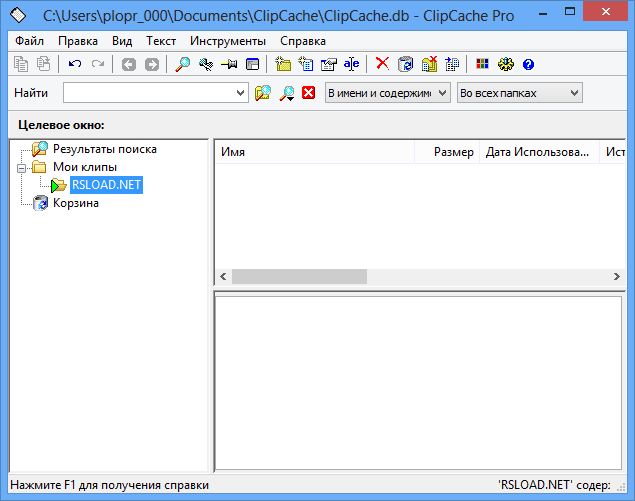Click the folder with red X icon
The width and height of the screenshot is (635, 501).
pyautogui.click(x=429, y=64)
